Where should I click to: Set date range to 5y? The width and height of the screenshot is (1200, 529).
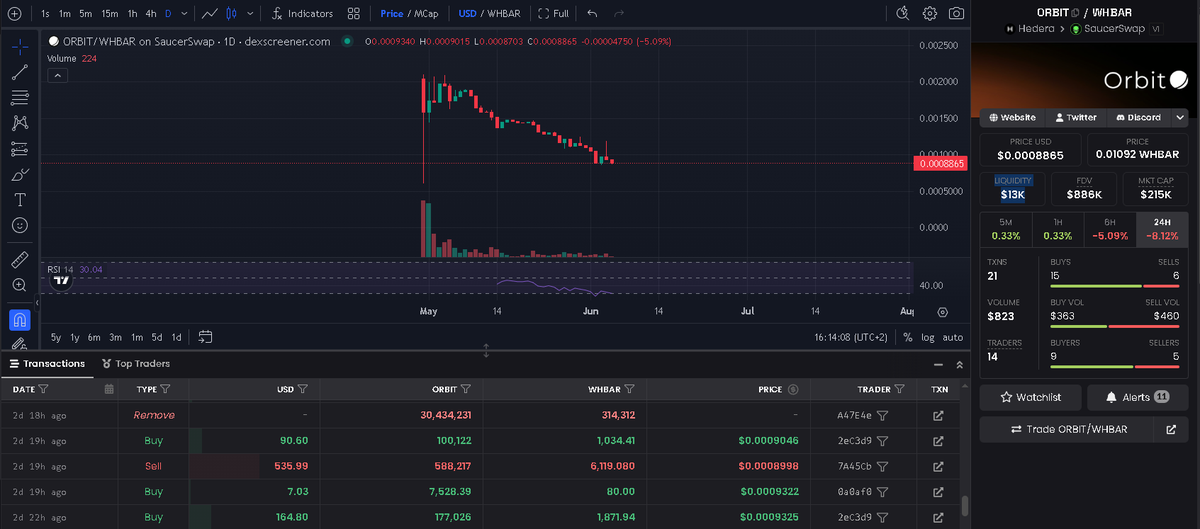(x=56, y=337)
